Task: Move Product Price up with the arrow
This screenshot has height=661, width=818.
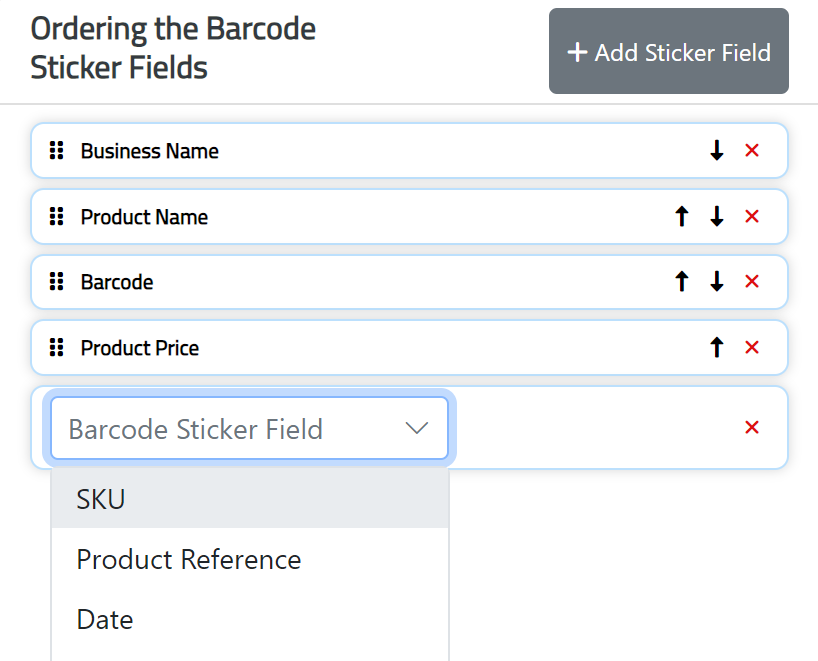Action: click(716, 347)
